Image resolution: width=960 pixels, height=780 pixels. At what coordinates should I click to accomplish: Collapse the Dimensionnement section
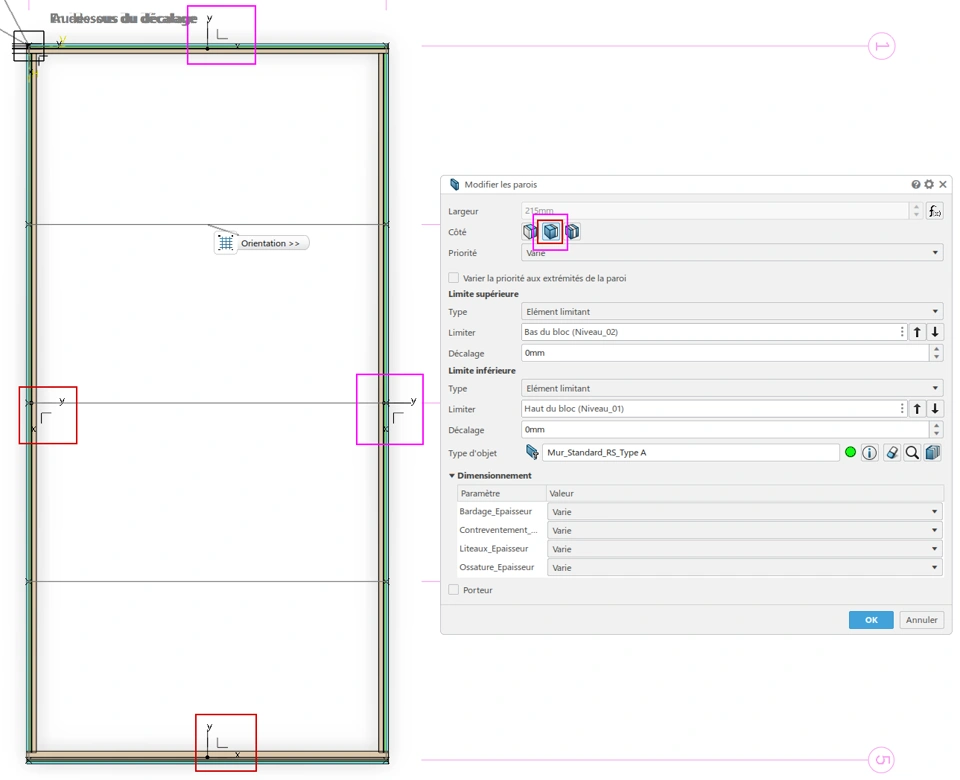[452, 476]
